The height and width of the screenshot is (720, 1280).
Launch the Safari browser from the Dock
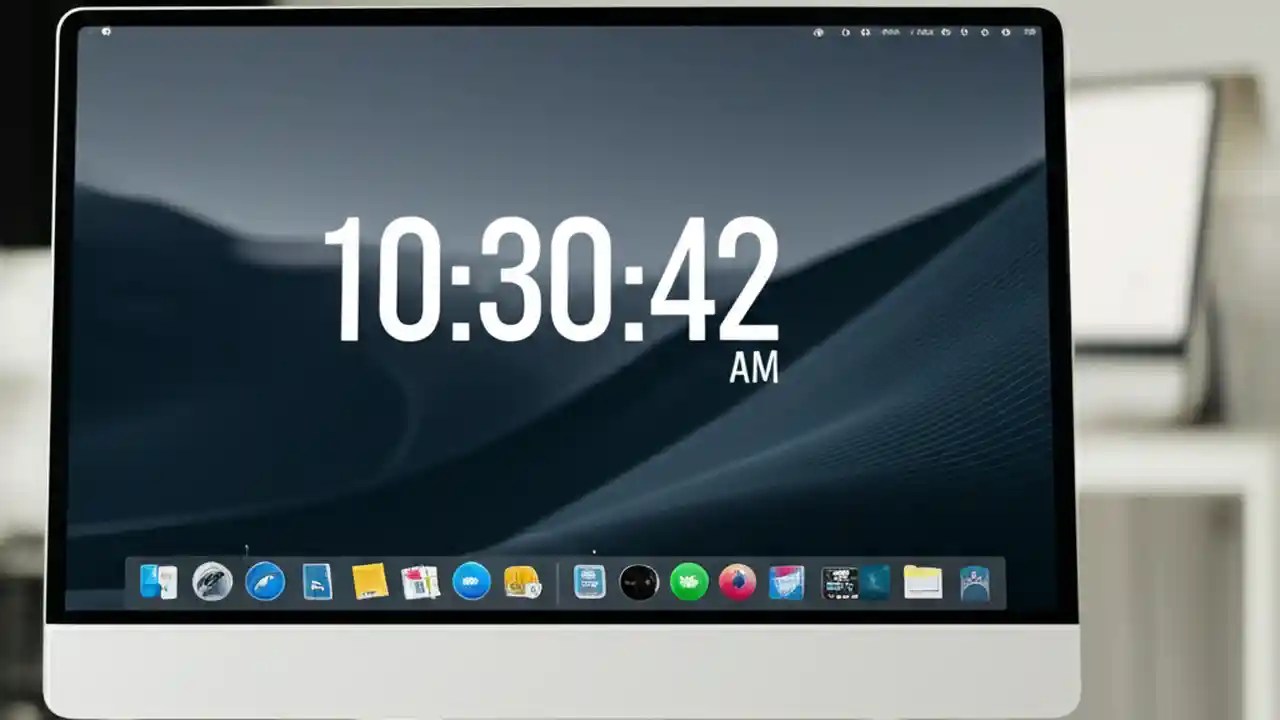point(263,580)
